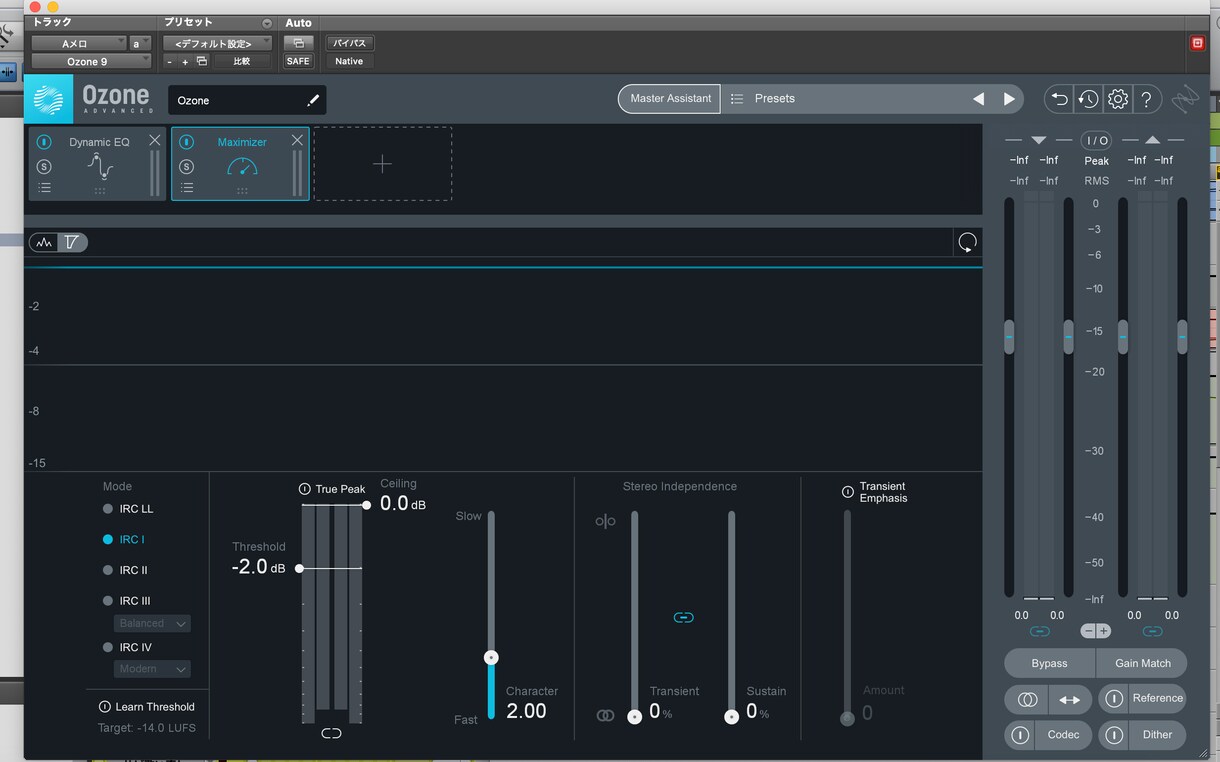Enable Transient Emphasis
Screen dimensions: 1220x762
848,492
